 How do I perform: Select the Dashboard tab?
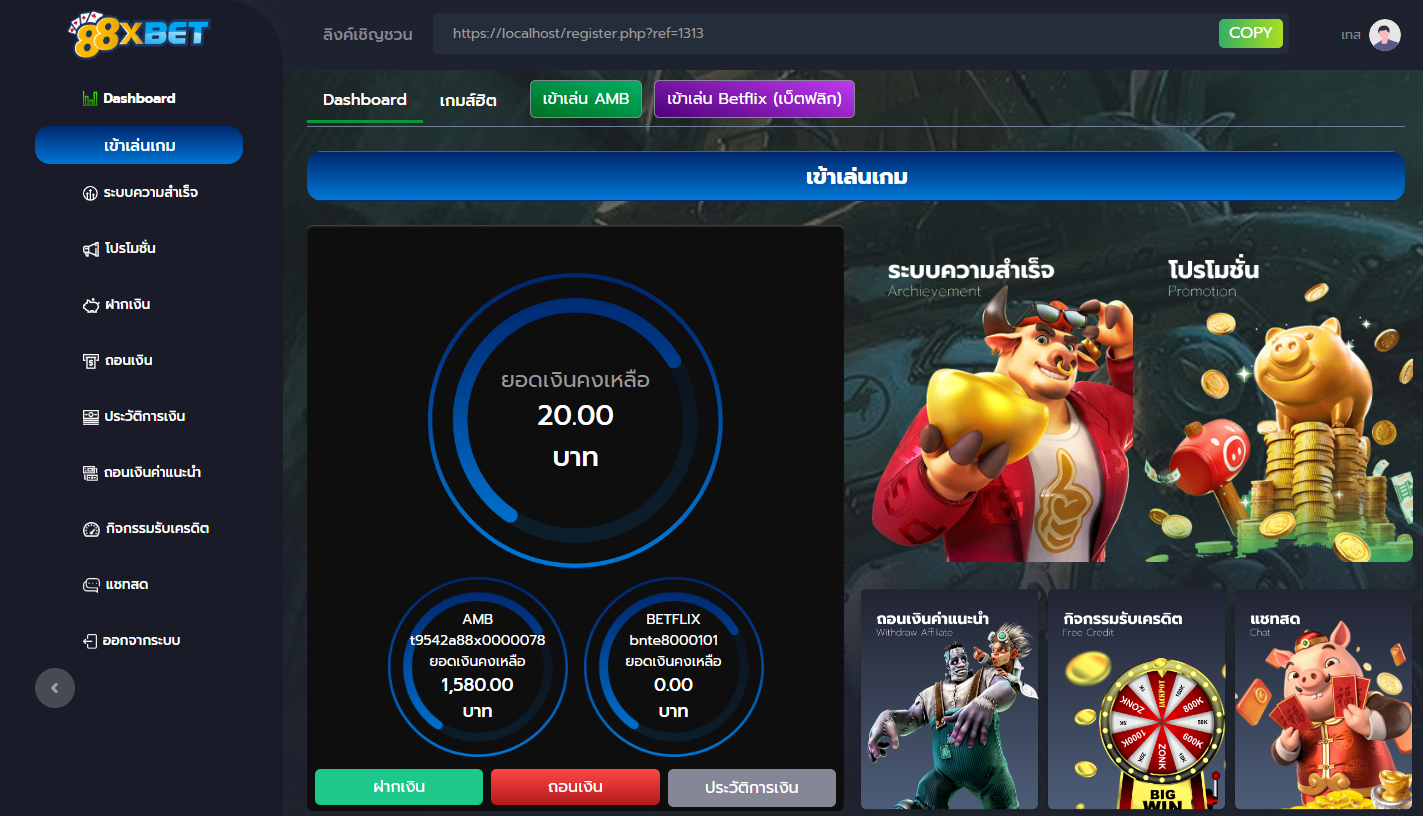(x=365, y=100)
